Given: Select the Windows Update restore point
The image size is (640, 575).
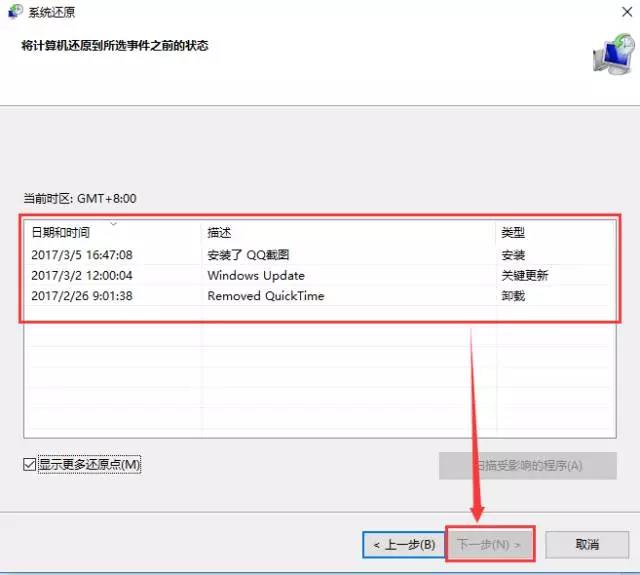Looking at the screenshot, I should (256, 275).
